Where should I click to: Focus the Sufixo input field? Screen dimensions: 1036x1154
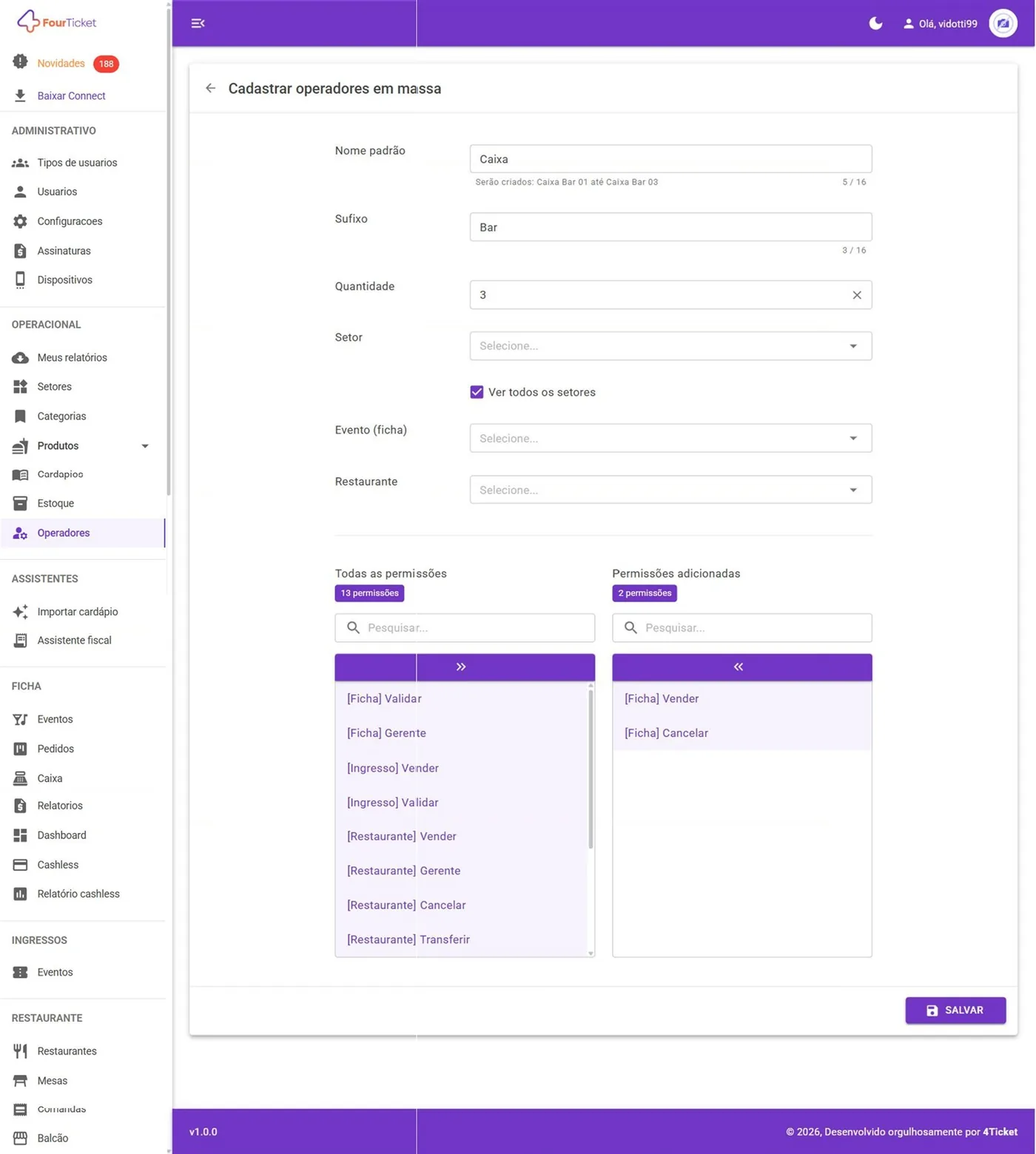pyautogui.click(x=670, y=227)
